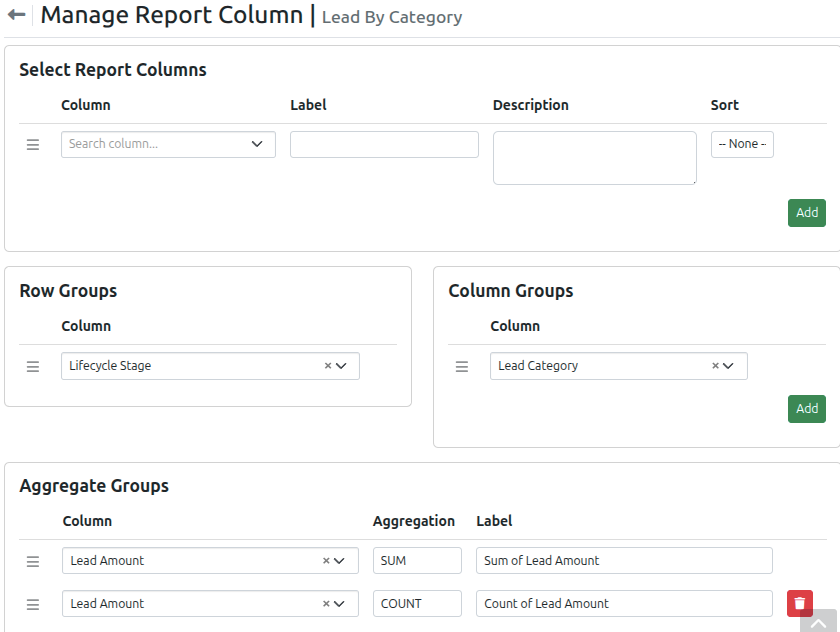840x632 pixels.
Task: Click the Column Groups heading
Action: click(x=511, y=291)
